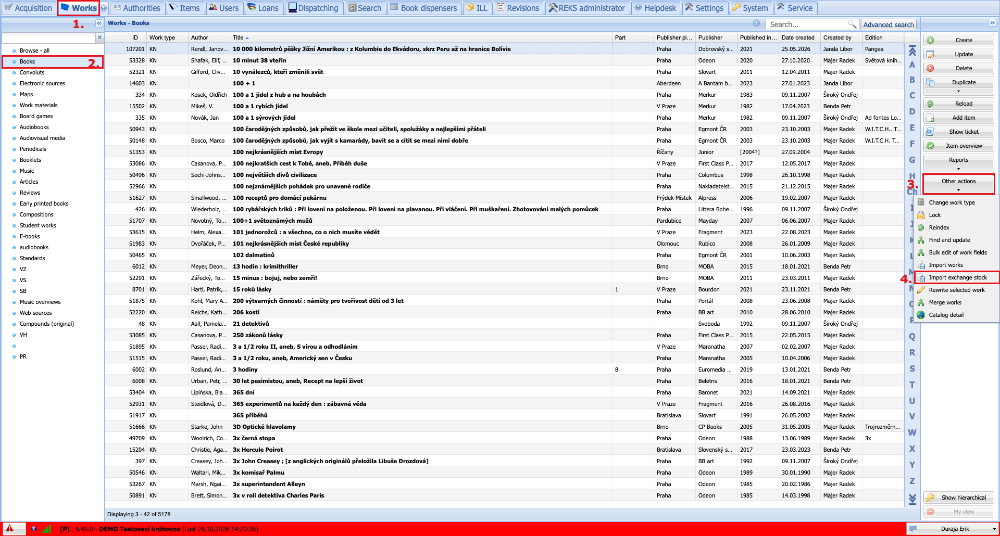Click the Create button
Viewport: 1000px width, 536px height.
coord(959,40)
